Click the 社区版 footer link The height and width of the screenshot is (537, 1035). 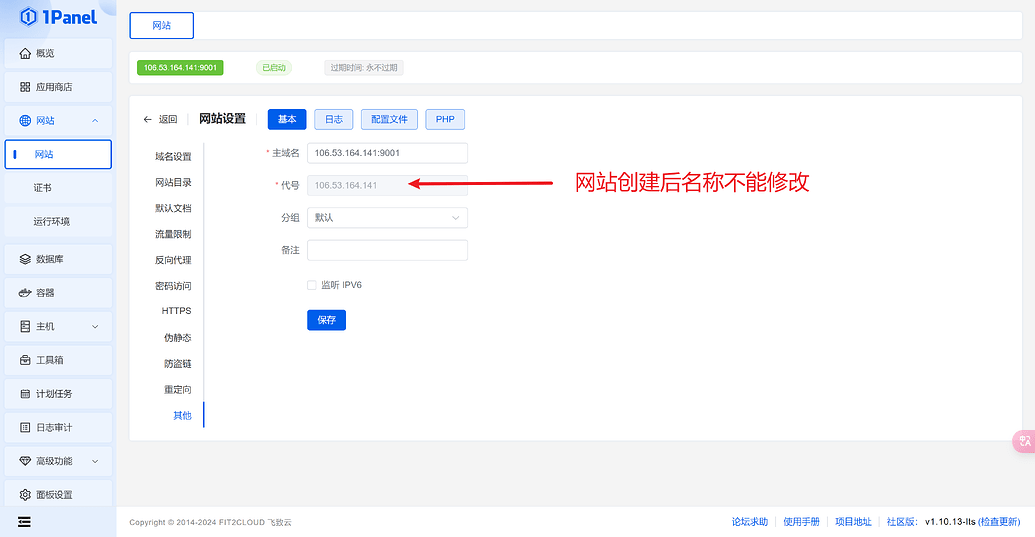902,522
